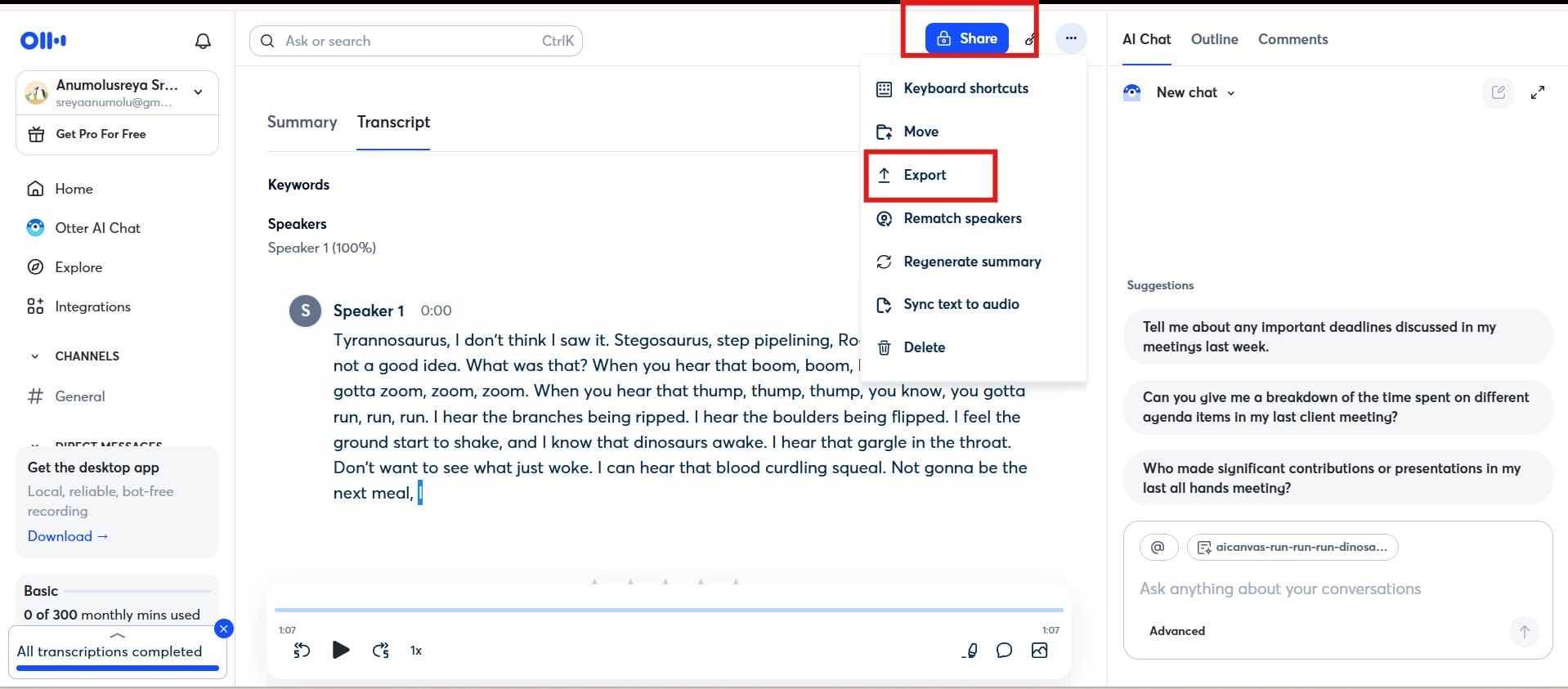Screen dimensions: 1568x689
Task: Open the notifications bell
Action: tap(203, 41)
